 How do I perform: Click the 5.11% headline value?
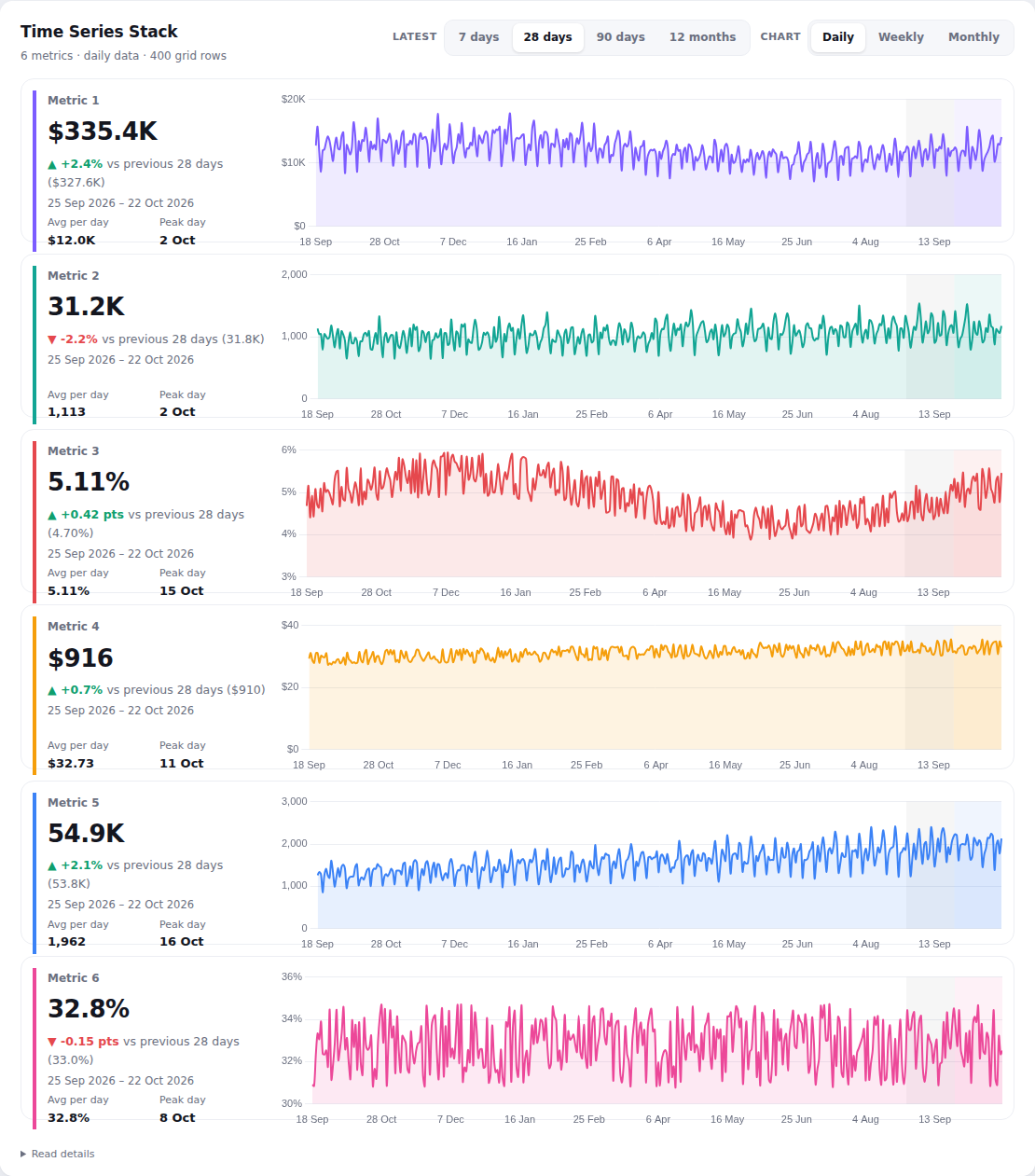point(89,481)
